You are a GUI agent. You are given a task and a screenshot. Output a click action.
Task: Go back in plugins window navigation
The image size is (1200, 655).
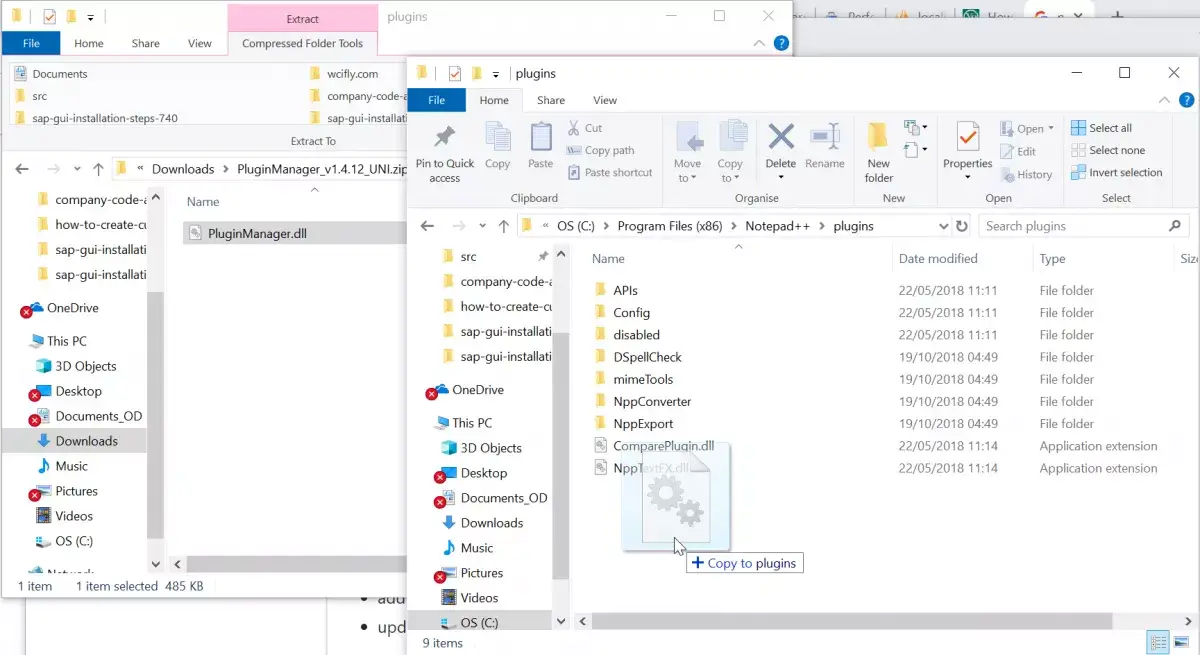pos(427,226)
